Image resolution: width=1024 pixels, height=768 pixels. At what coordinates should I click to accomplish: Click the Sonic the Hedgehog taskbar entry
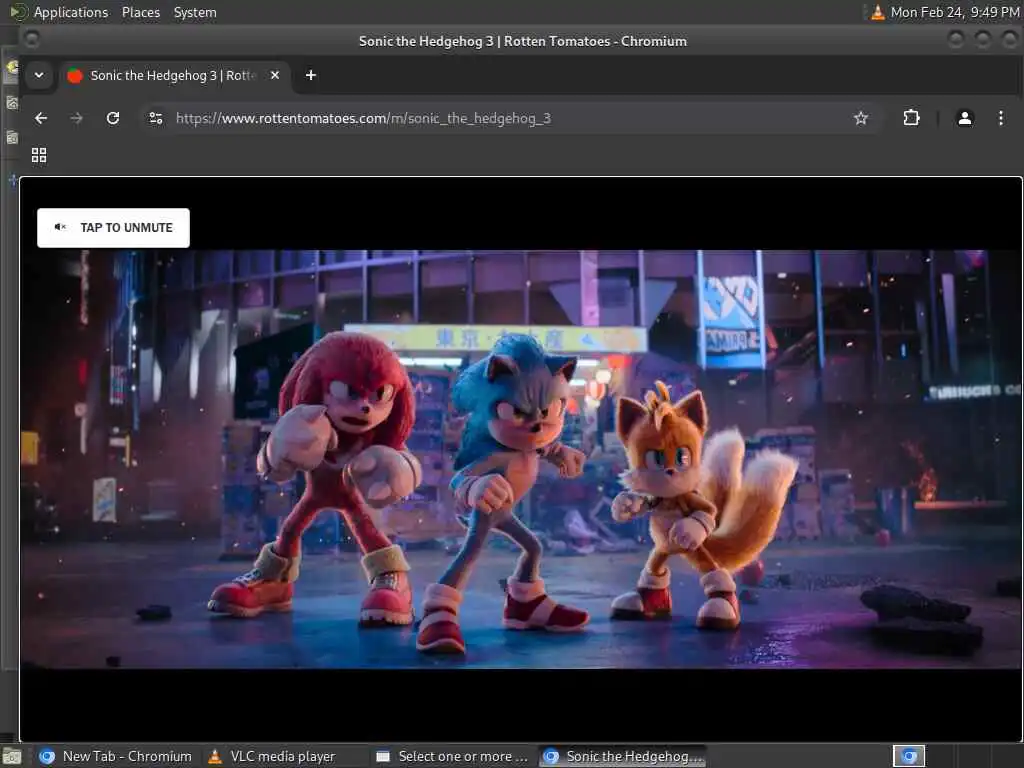(x=623, y=756)
